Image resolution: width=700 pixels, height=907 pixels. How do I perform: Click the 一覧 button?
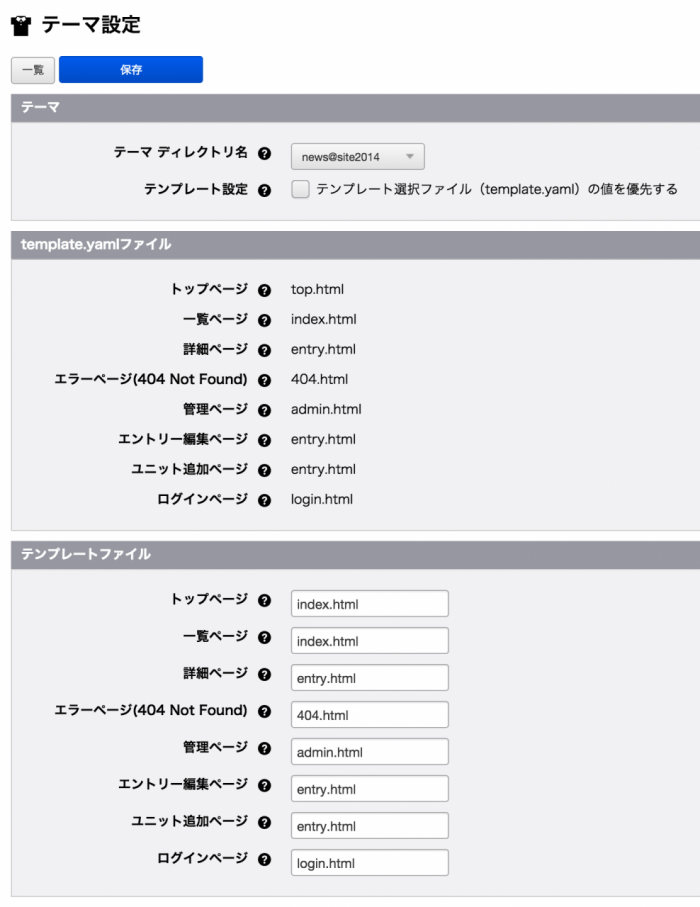point(33,70)
